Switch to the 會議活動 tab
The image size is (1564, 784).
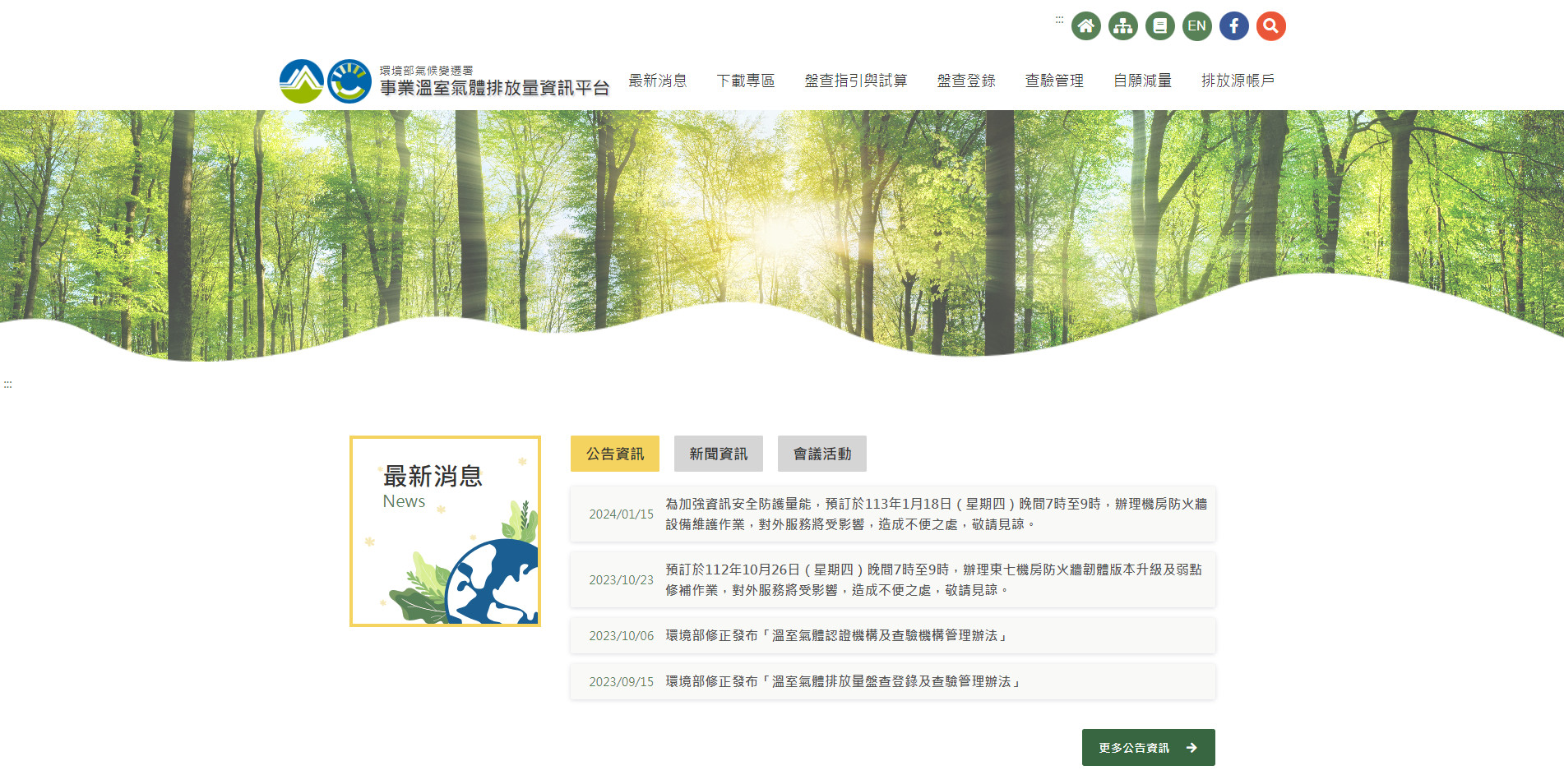tap(822, 454)
